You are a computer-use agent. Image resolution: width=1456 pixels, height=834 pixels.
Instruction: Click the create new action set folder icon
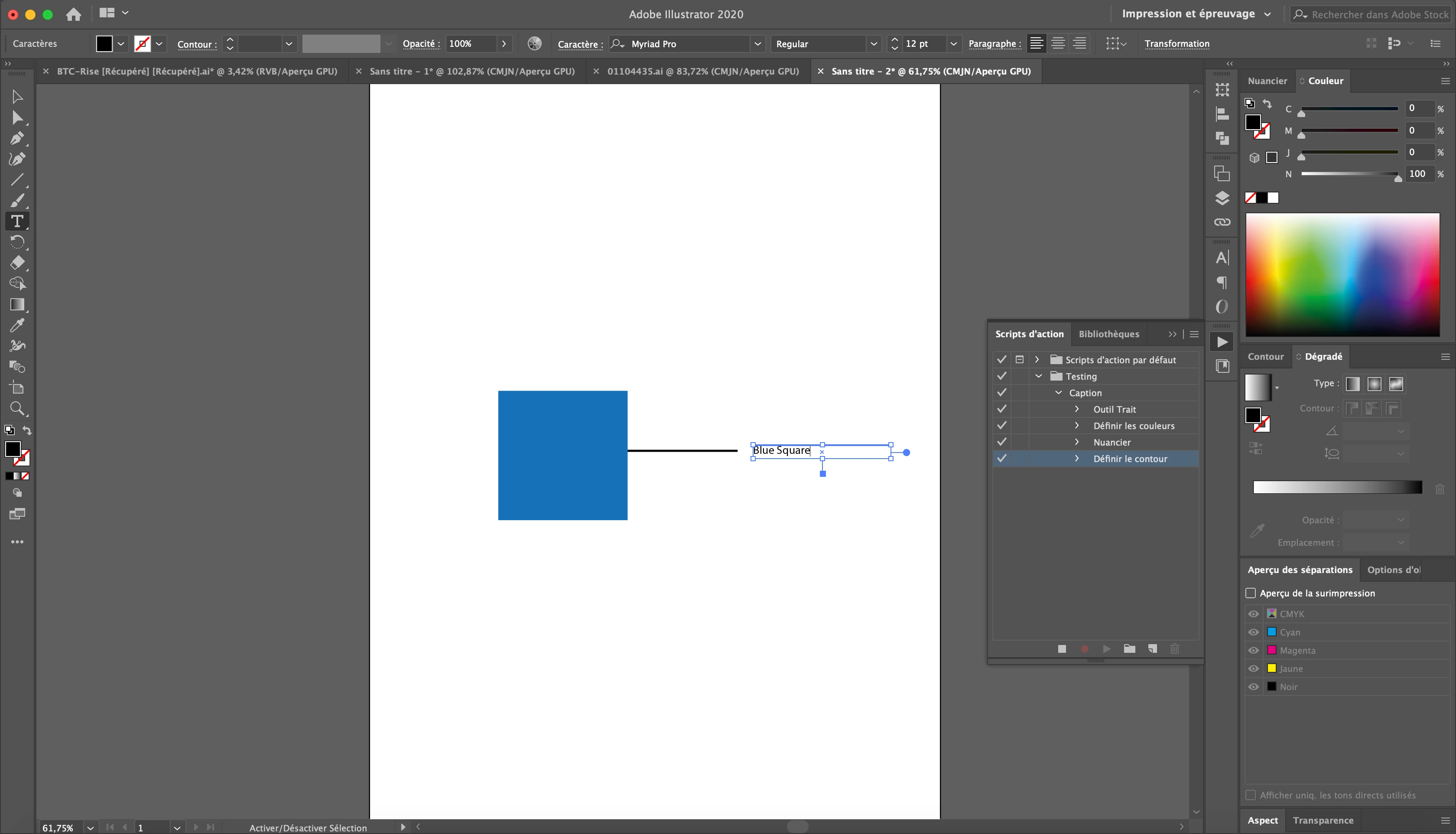[x=1129, y=648]
